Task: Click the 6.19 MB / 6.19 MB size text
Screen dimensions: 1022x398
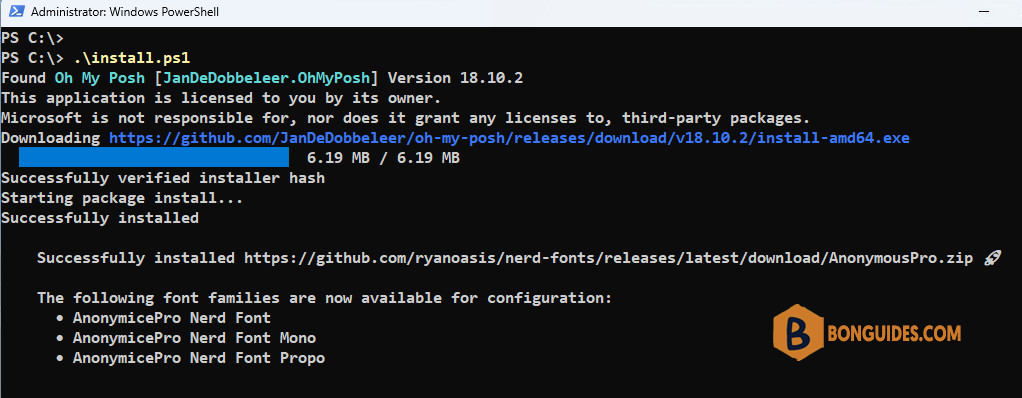Action: click(x=383, y=158)
